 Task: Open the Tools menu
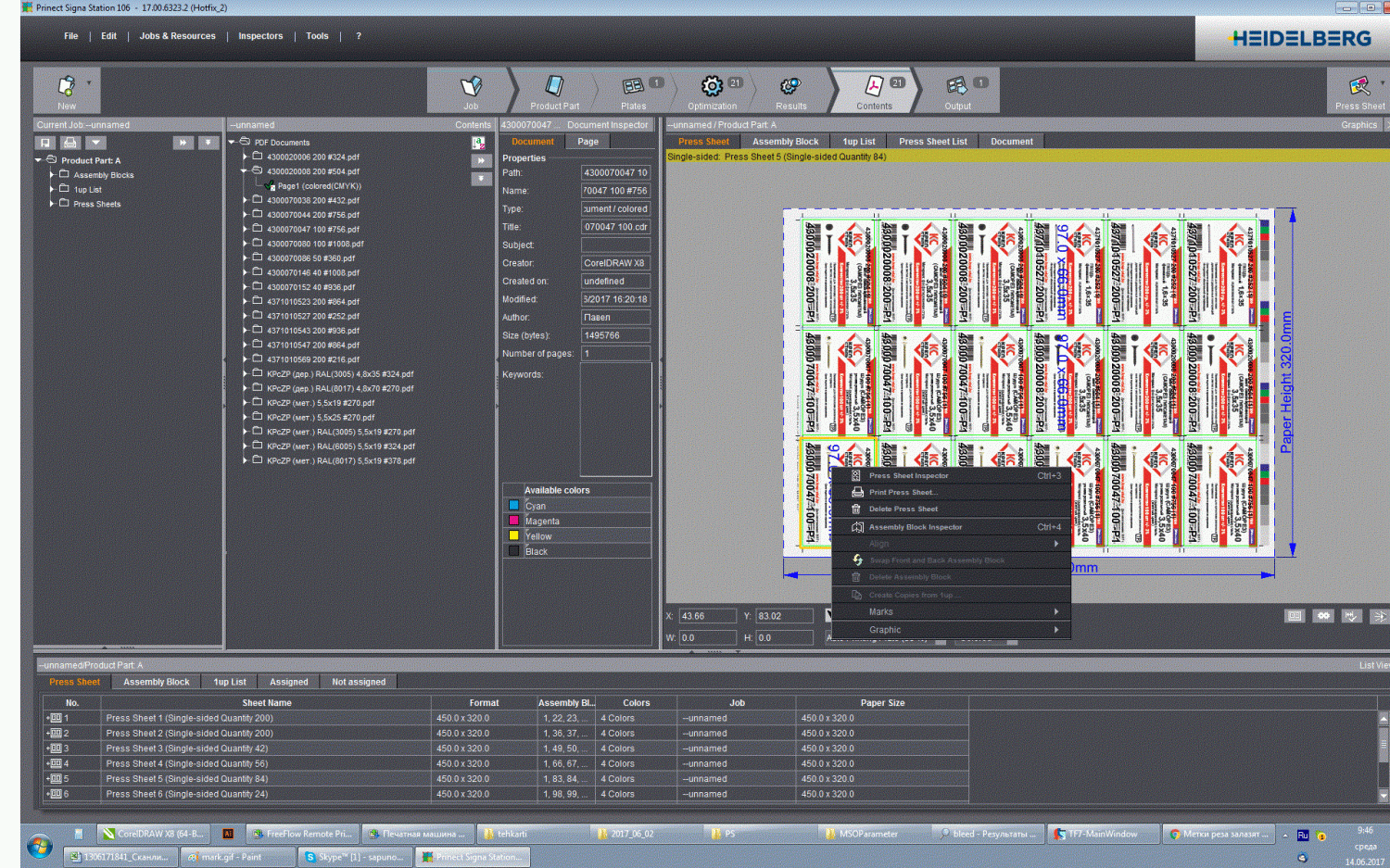(x=317, y=36)
